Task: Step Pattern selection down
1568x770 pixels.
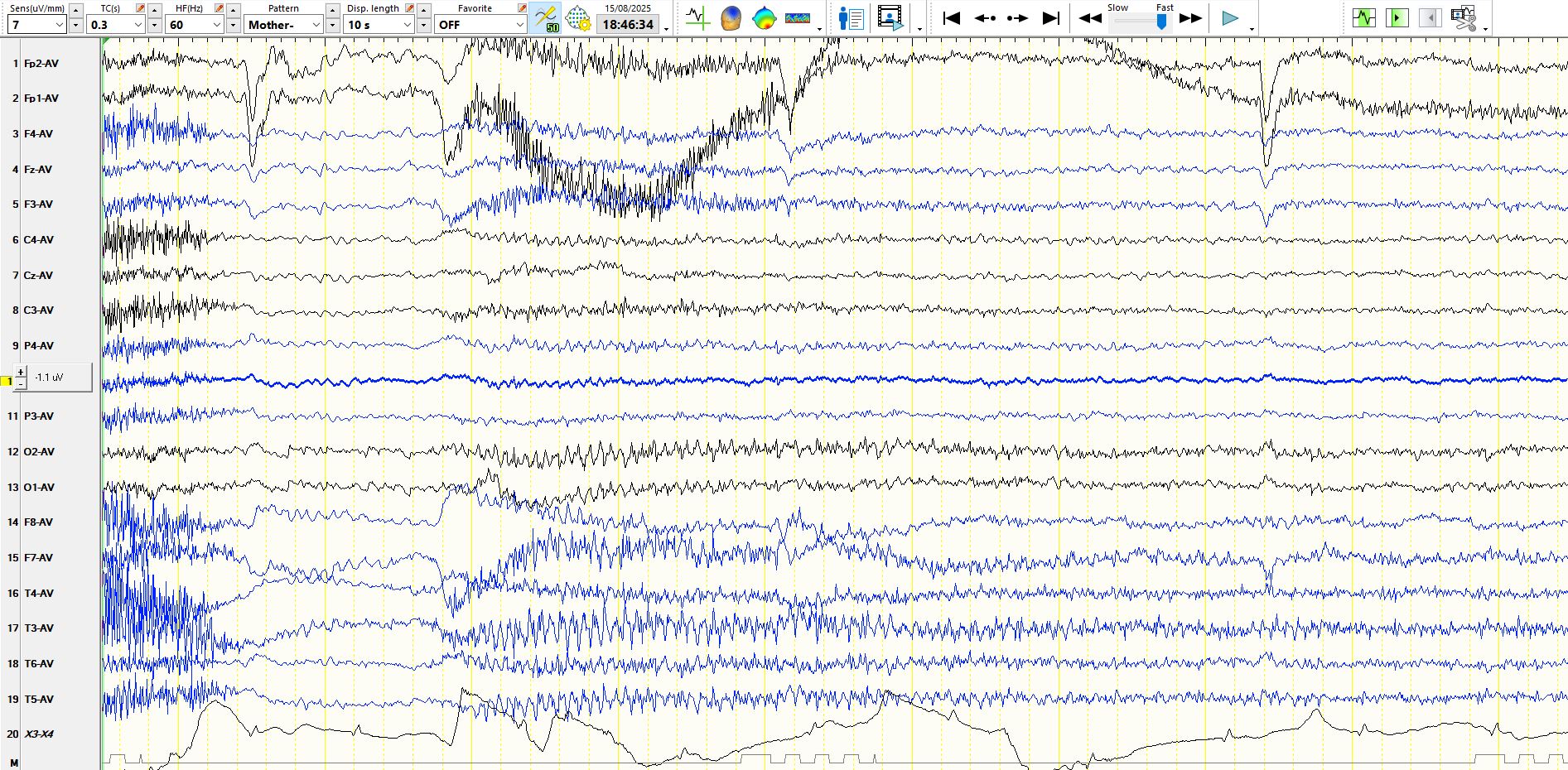Action: [332, 25]
